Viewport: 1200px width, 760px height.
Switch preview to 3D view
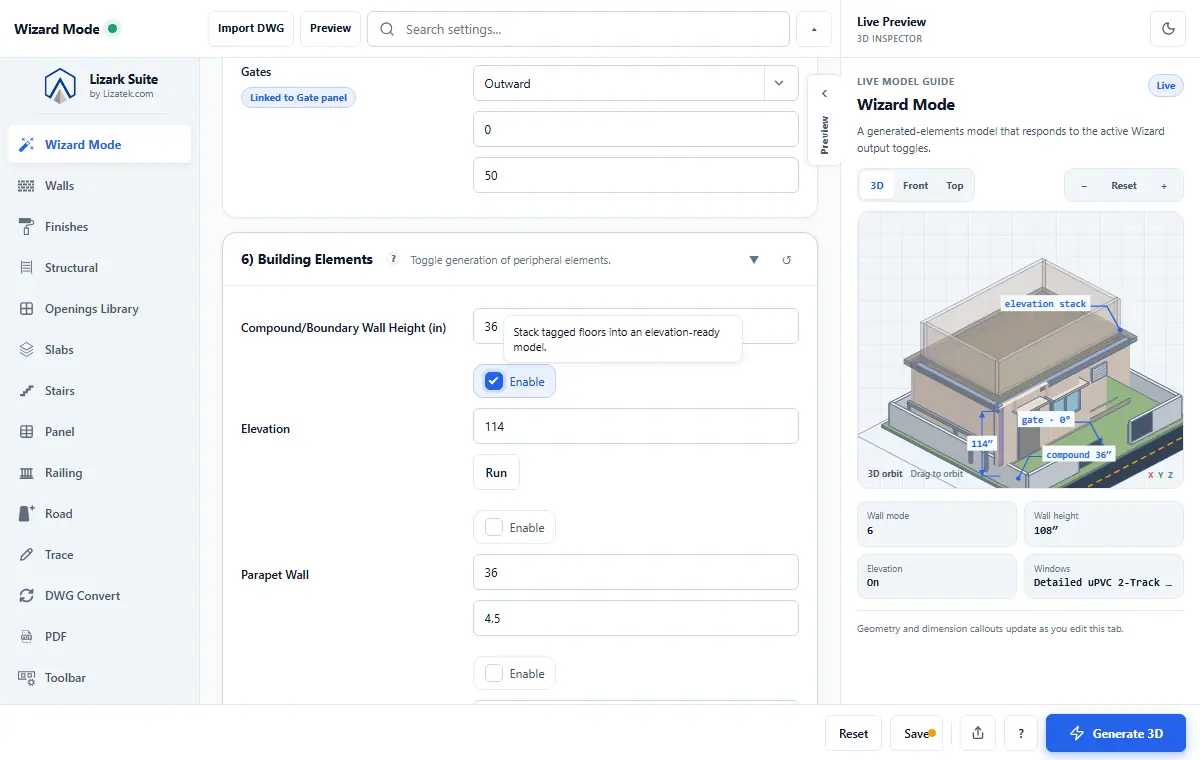pos(877,186)
